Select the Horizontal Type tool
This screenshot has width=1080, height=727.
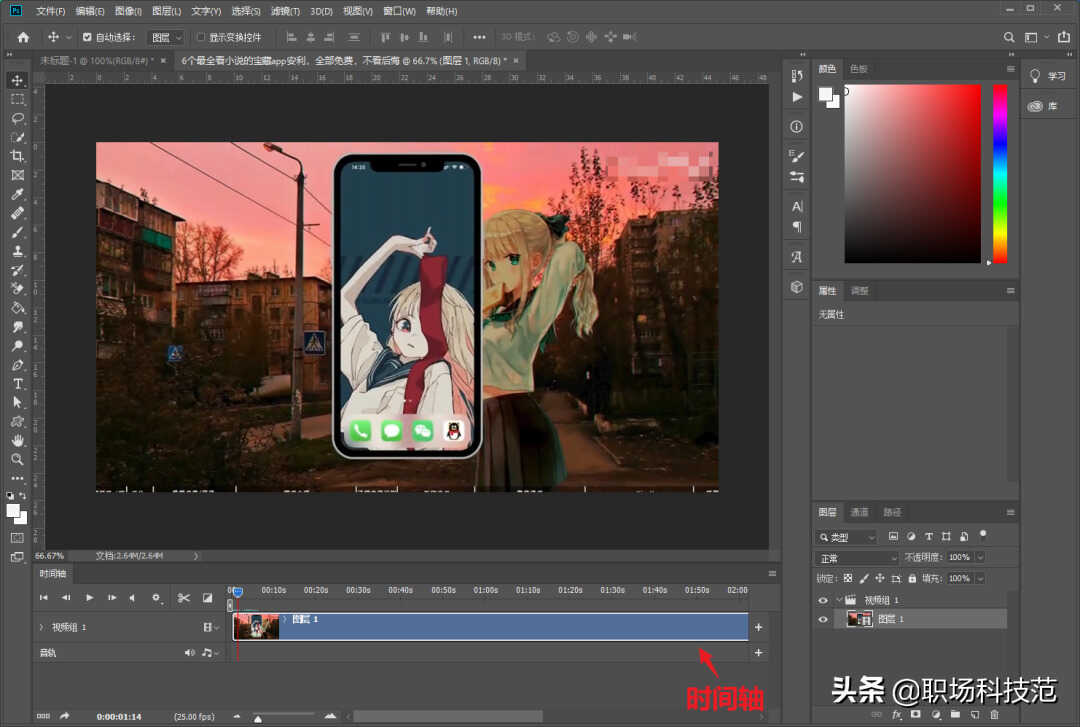[17, 384]
